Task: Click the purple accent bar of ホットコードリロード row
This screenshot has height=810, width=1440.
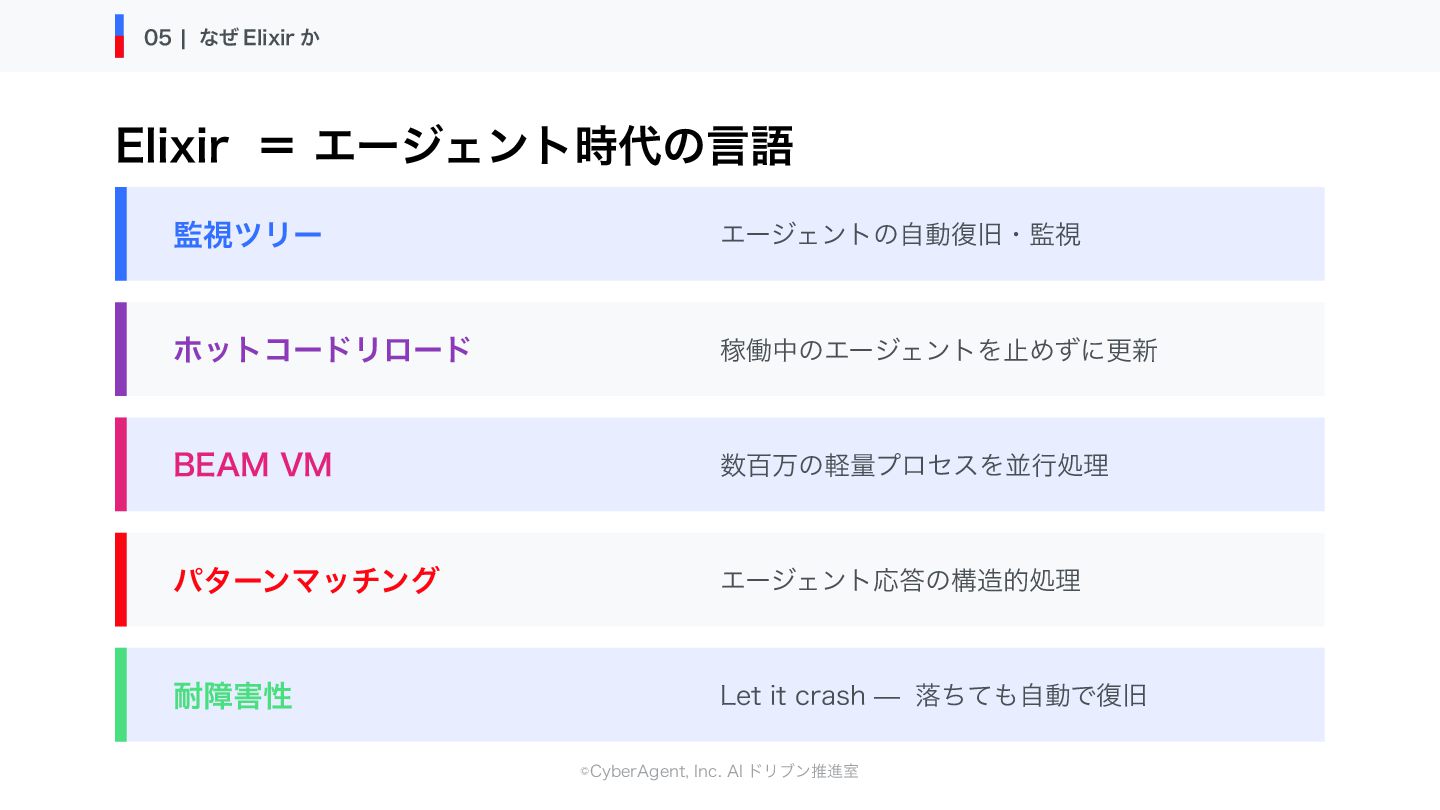Action: click(x=121, y=349)
